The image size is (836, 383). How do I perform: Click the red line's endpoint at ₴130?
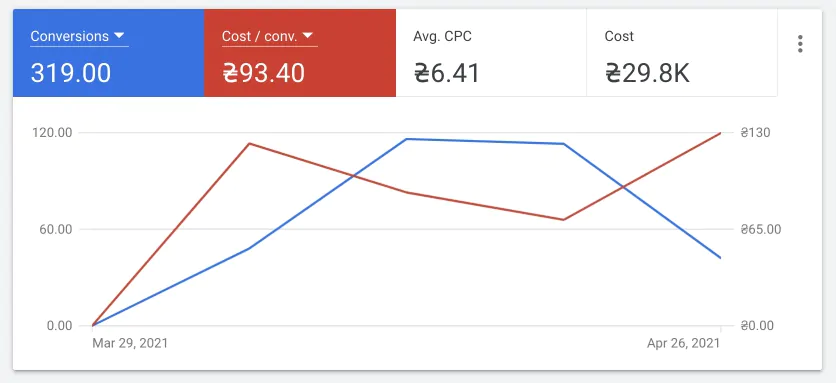coord(721,133)
